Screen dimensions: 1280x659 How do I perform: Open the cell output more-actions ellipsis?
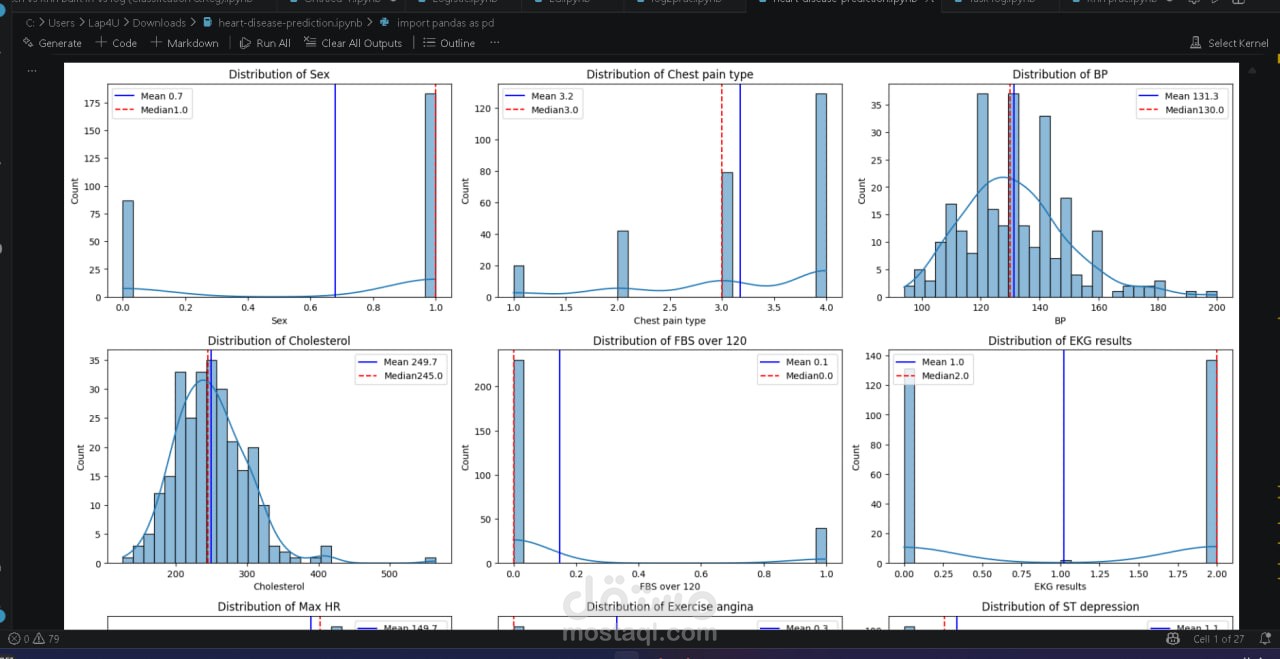32,71
